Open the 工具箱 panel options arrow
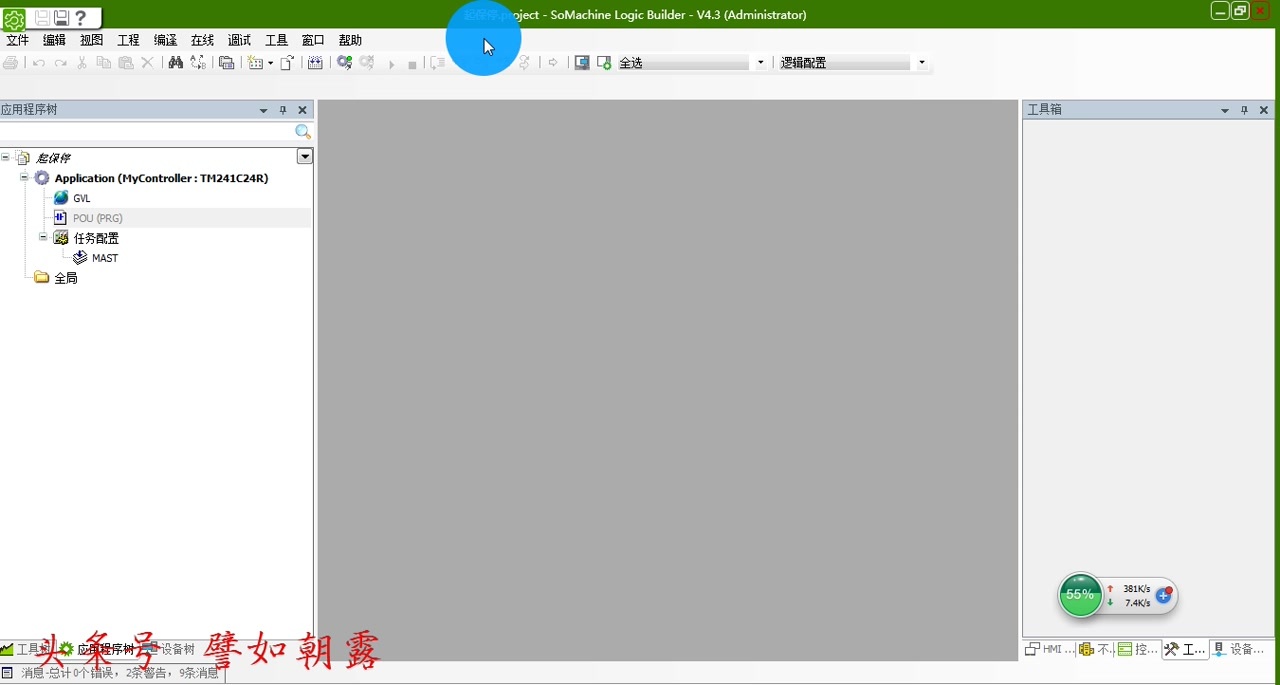Image resolution: width=1280 pixels, height=685 pixels. click(1225, 110)
